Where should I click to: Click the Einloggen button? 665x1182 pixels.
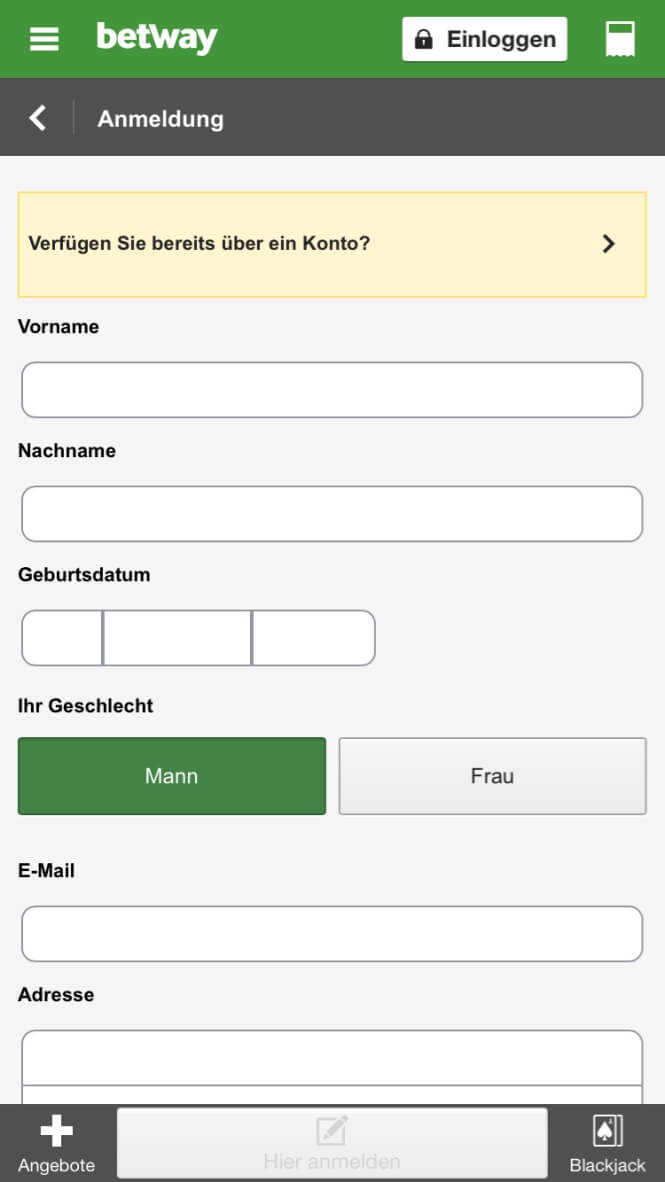484,39
